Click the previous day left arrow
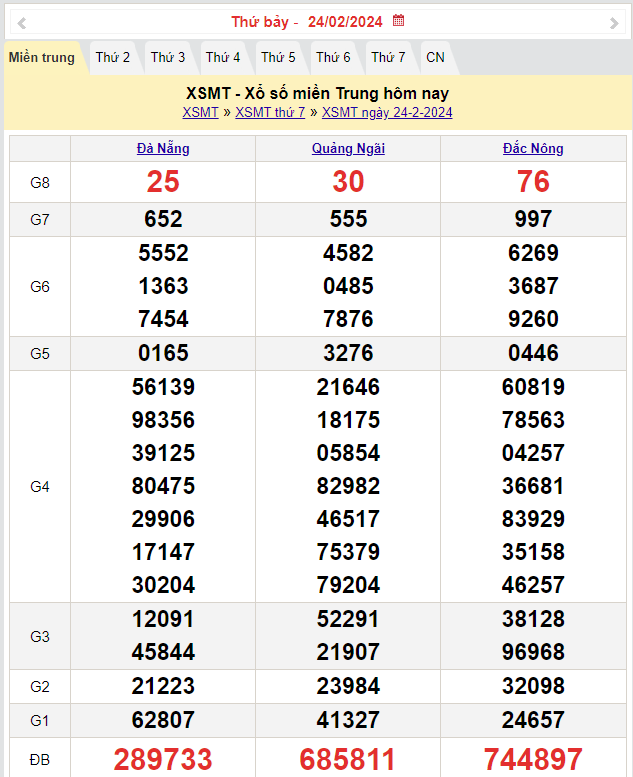The image size is (633, 777). point(22,22)
